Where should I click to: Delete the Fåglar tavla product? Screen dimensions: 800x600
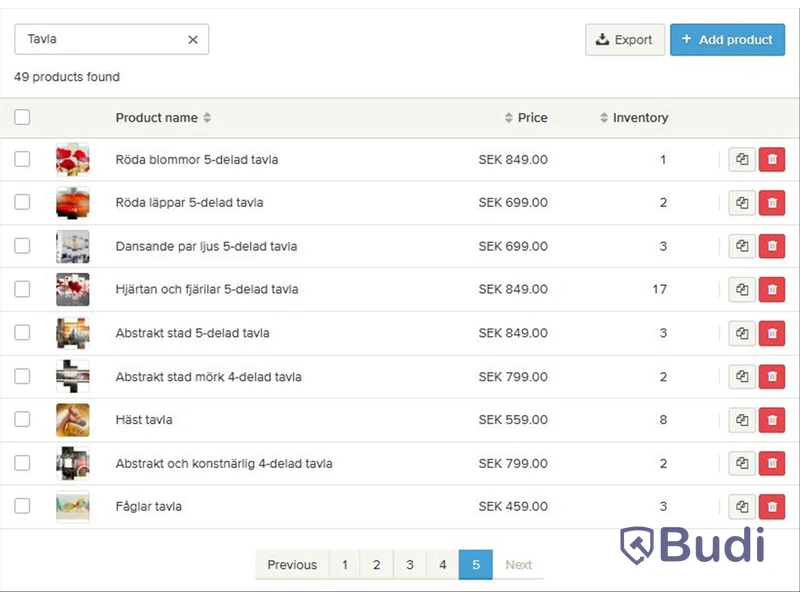[x=772, y=507]
